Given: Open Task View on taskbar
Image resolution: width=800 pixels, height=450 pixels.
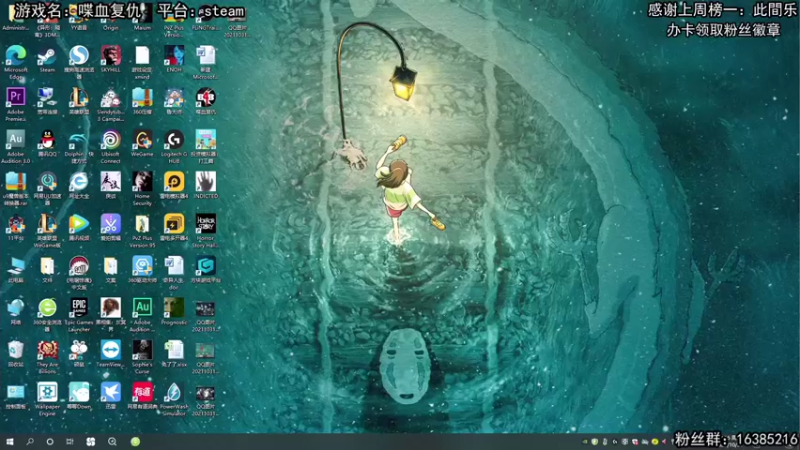Looking at the screenshot, I should pyautogui.click(x=70, y=442).
